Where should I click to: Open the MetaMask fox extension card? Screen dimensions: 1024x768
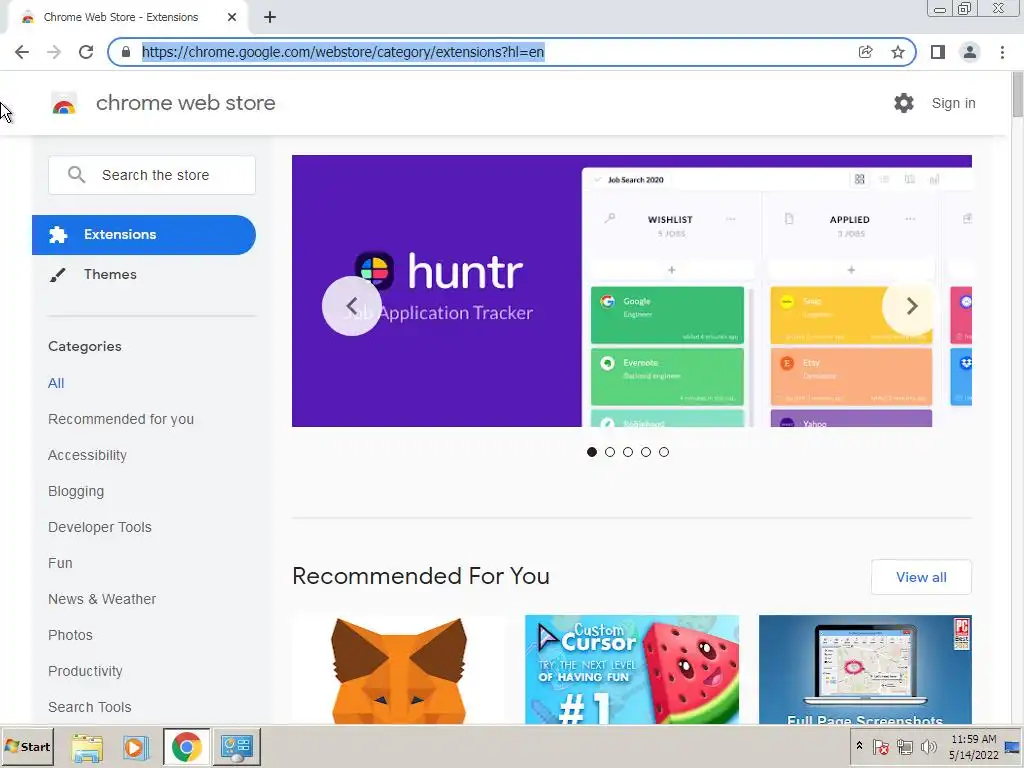[x=399, y=669]
